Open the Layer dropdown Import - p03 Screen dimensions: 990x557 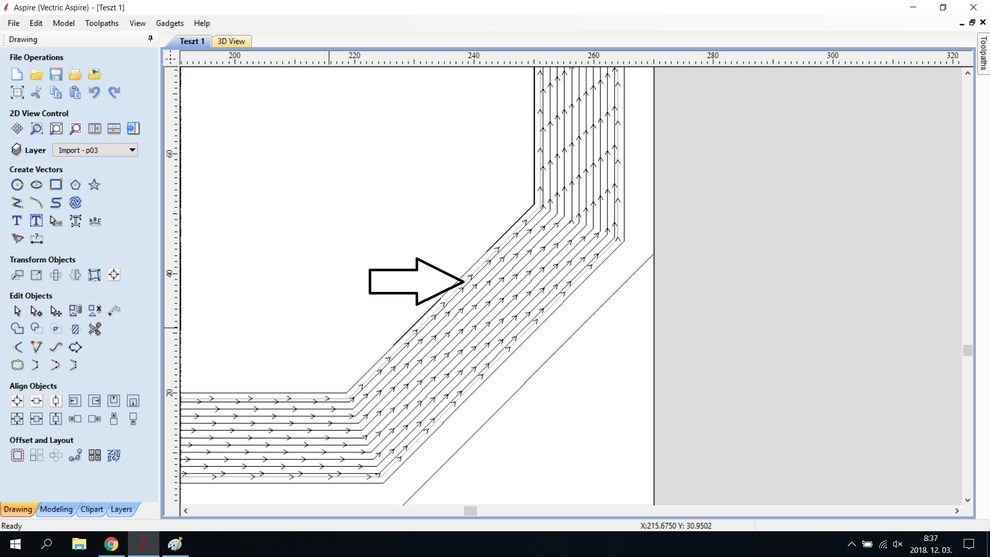[x=96, y=150]
